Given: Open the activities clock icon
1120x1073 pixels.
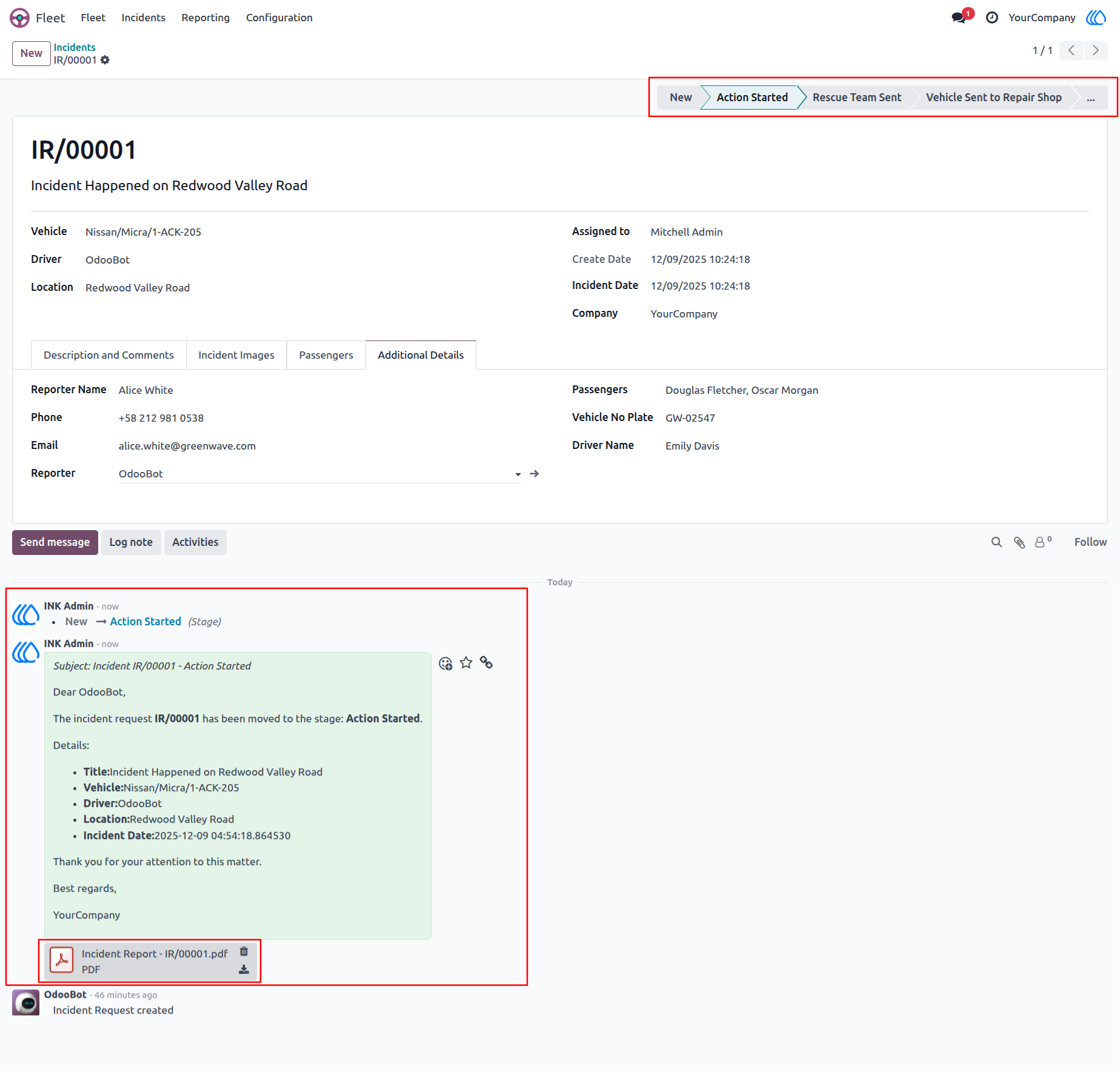Looking at the screenshot, I should point(992,18).
